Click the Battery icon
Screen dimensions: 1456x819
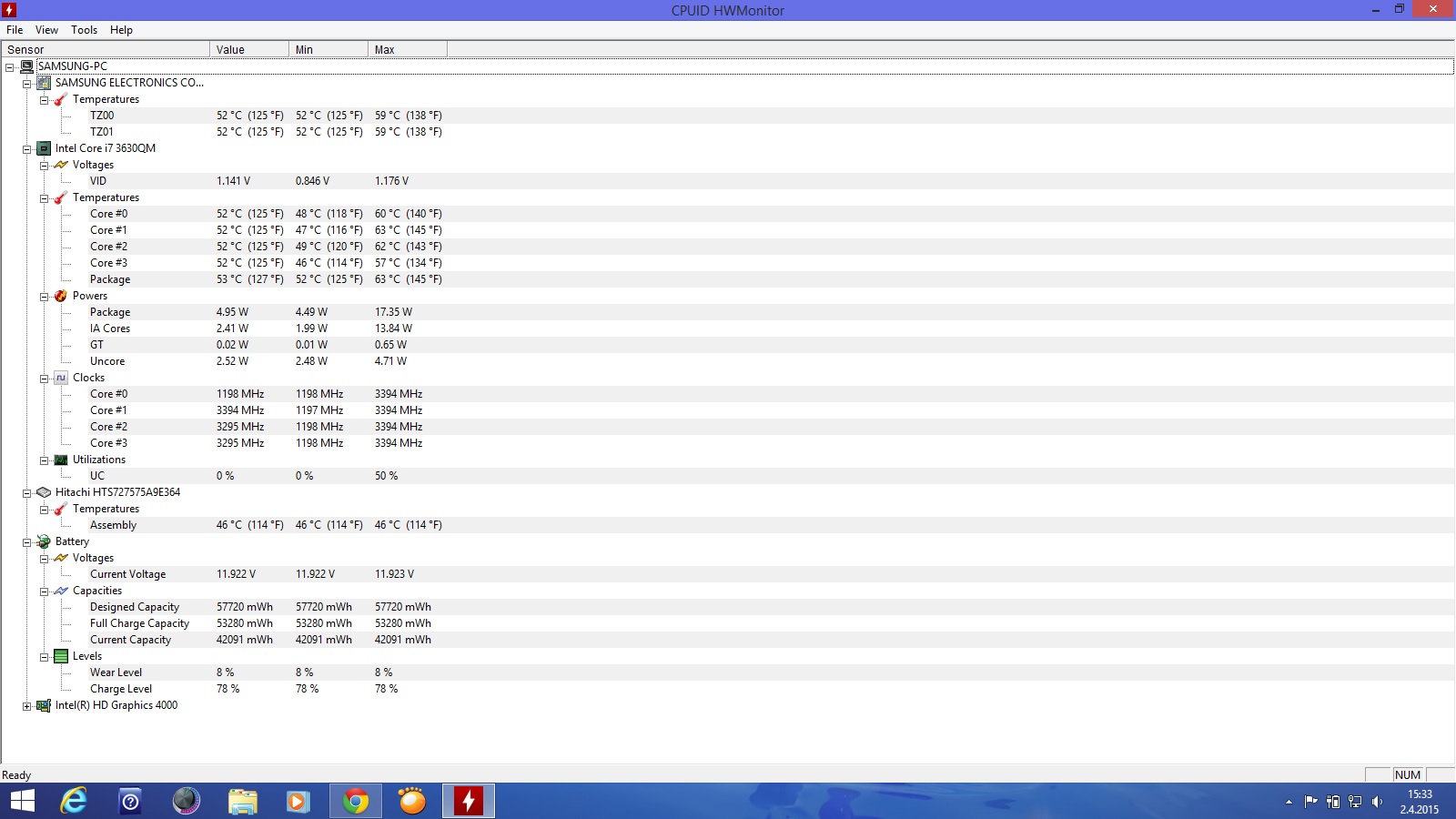point(44,541)
